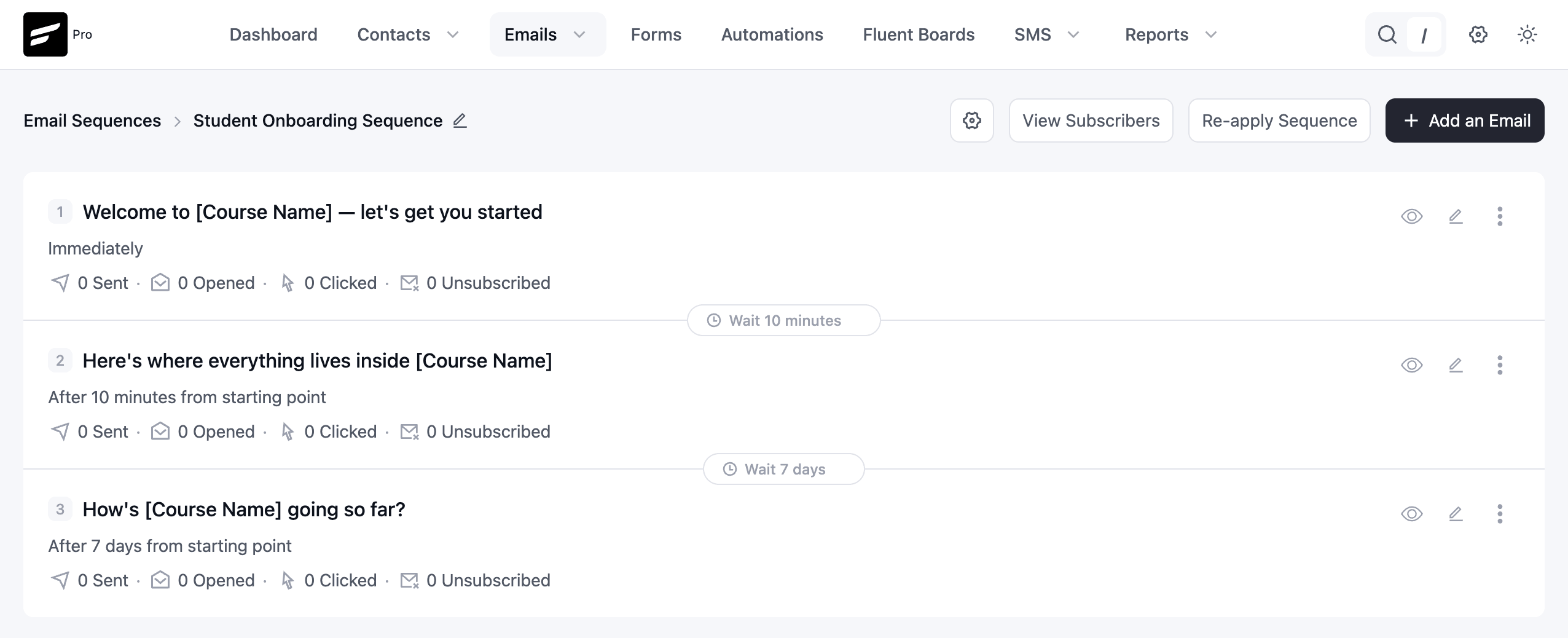The image size is (1568, 638).
Task: Preview the Here's where everything lives email
Action: (x=1412, y=365)
